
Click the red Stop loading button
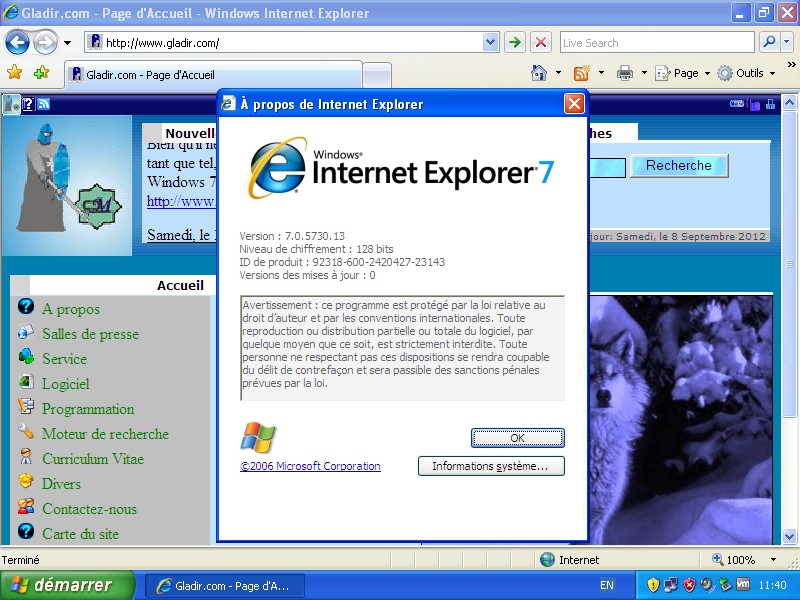541,42
